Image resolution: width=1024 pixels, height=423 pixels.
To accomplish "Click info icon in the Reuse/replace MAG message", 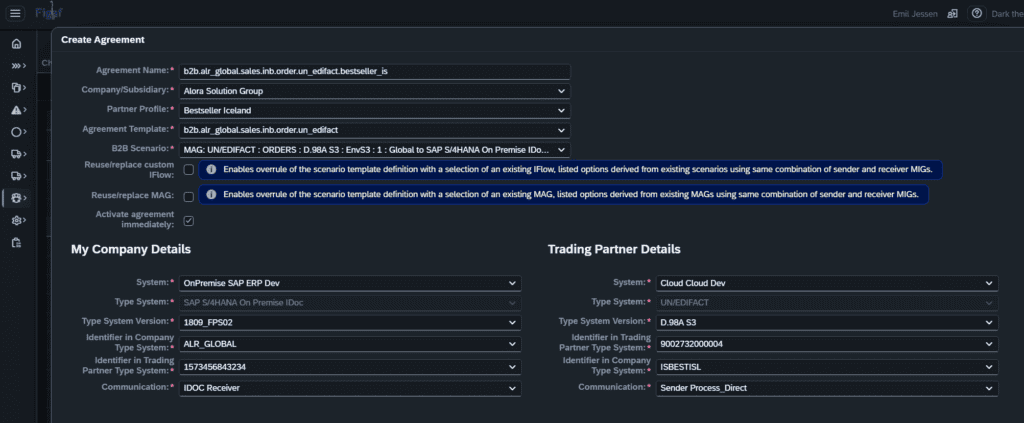I will click(212, 195).
